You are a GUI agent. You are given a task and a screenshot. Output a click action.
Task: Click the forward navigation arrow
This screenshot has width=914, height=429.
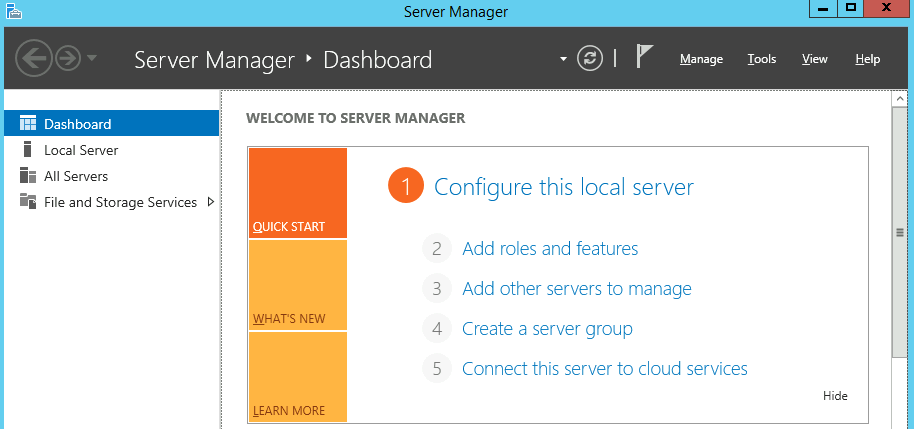click(68, 59)
